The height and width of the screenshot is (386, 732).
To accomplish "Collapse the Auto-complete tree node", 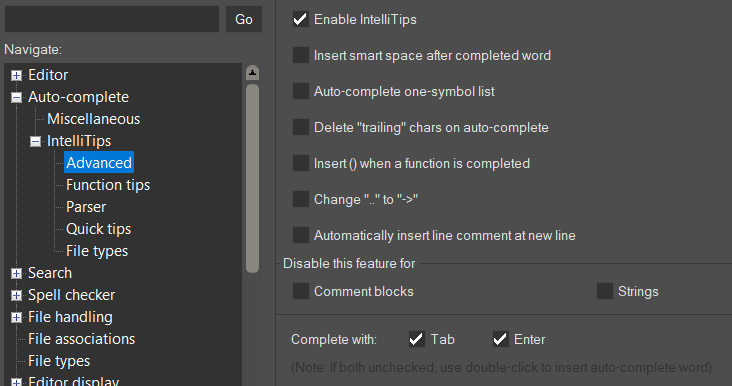I will [x=16, y=97].
